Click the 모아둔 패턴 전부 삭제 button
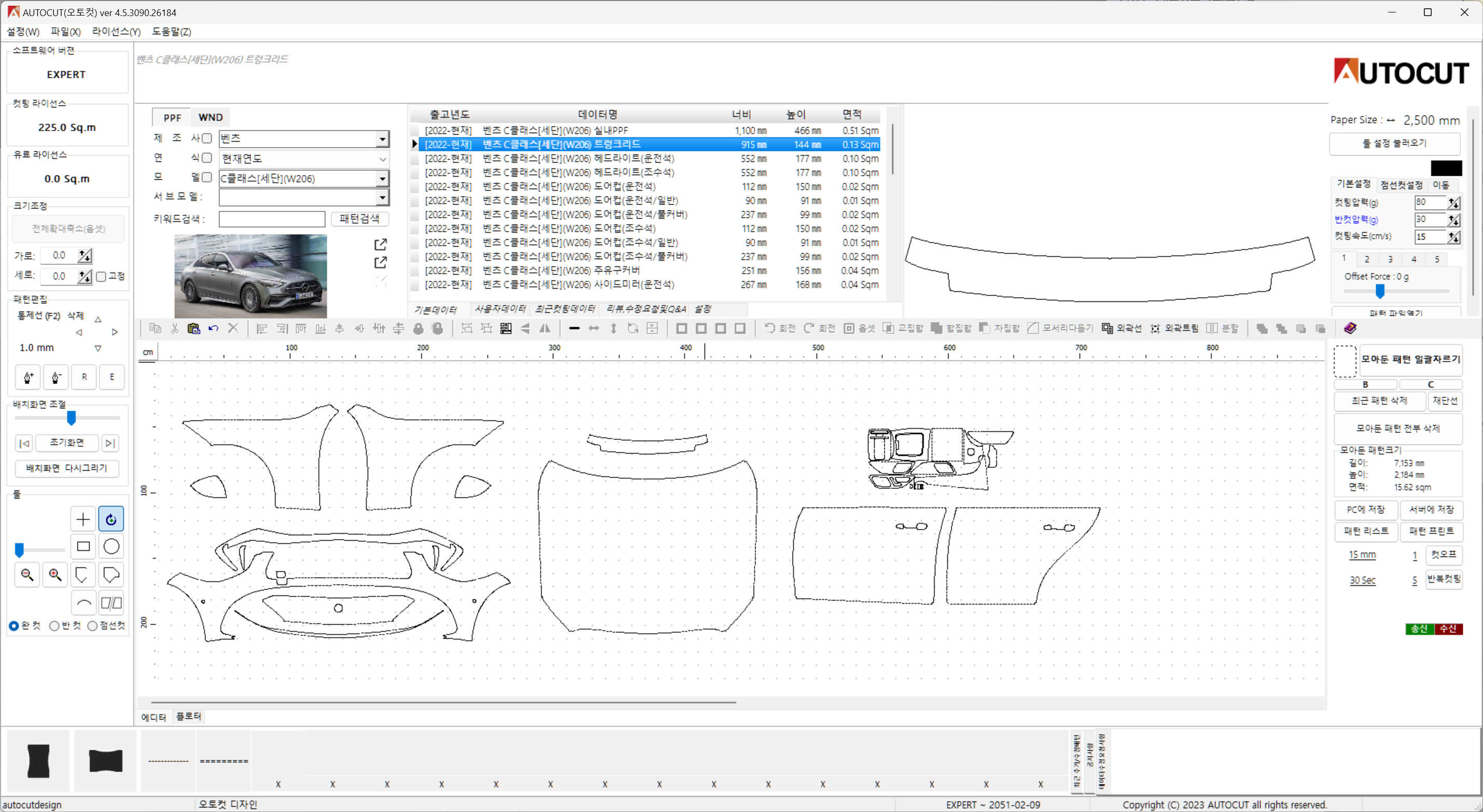Screen dimensions: 1483x812 coord(1398,428)
